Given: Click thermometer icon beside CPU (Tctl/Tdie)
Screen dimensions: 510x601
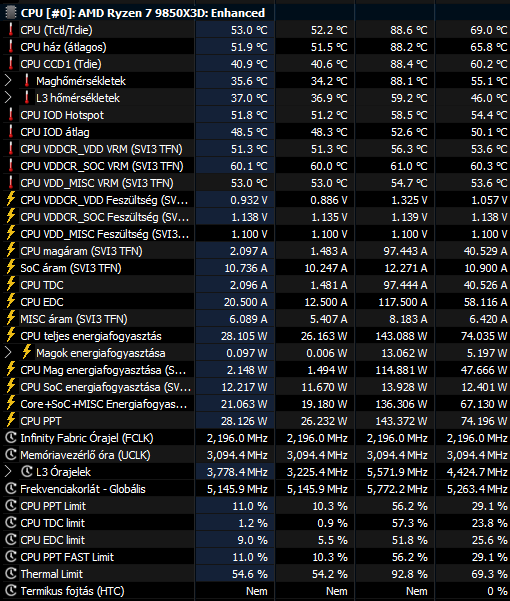Looking at the screenshot, I should [x=11, y=30].
